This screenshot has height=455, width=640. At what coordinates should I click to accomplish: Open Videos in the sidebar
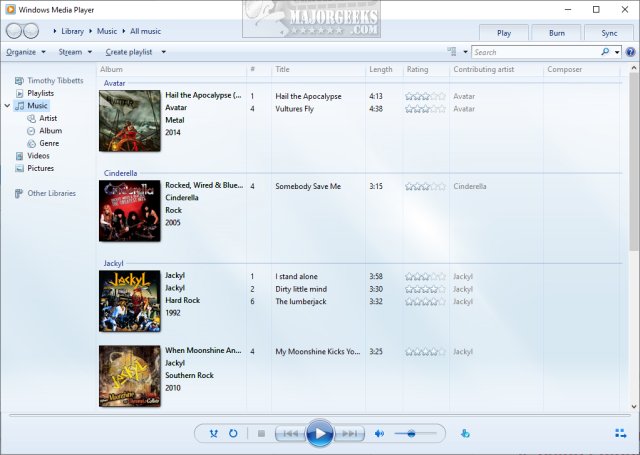click(x=32, y=156)
